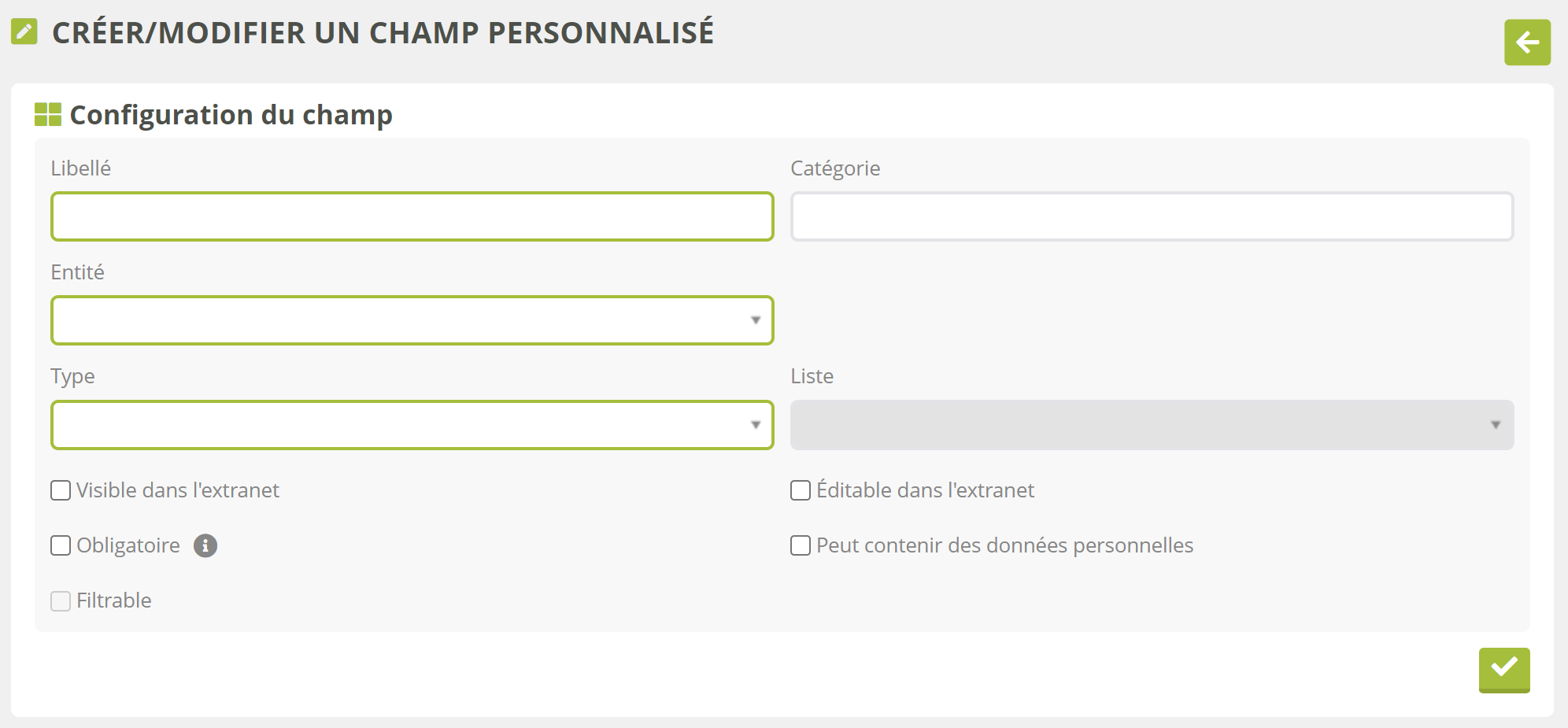The width and height of the screenshot is (1568, 728).
Task: Click the pencil edit icon in header
Action: (24, 31)
